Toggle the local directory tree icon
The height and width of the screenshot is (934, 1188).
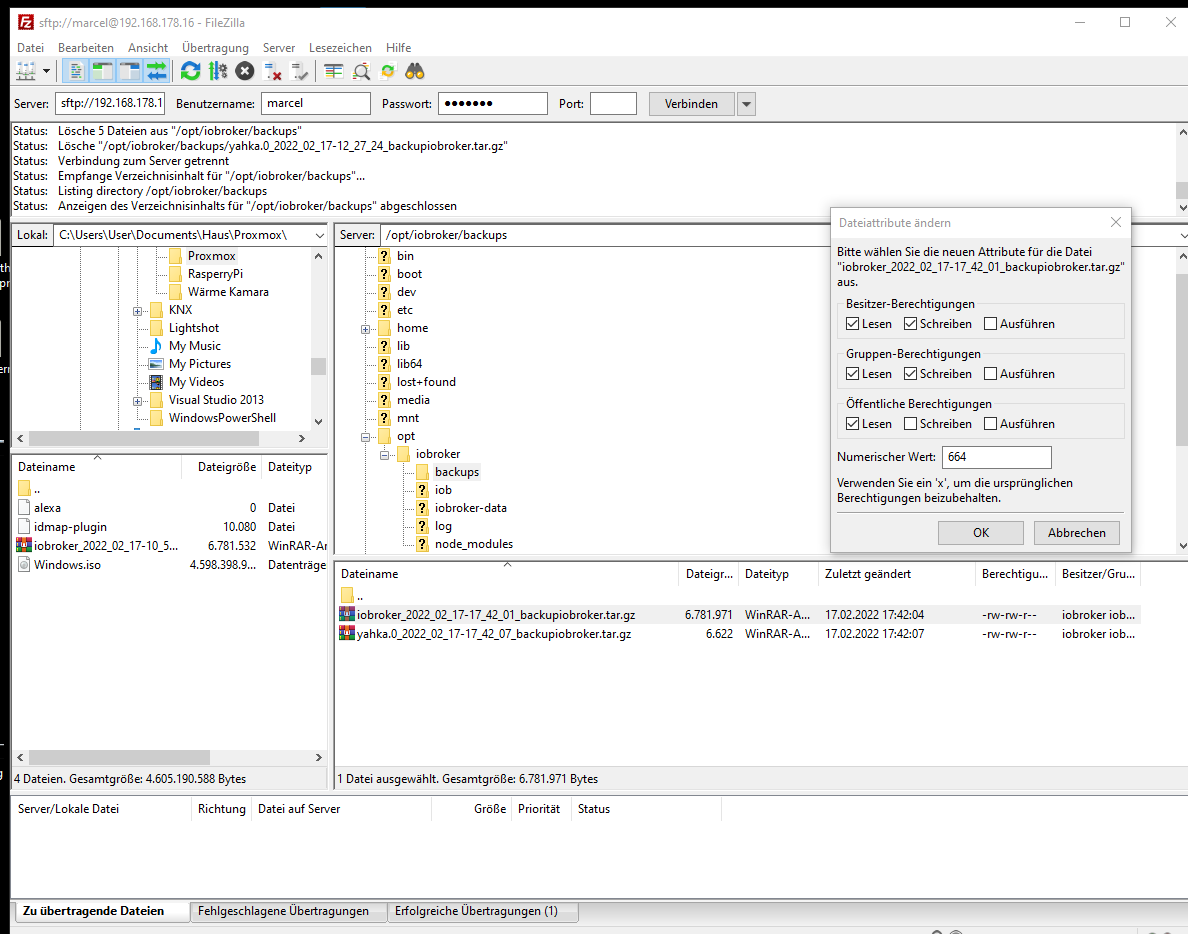[102, 72]
